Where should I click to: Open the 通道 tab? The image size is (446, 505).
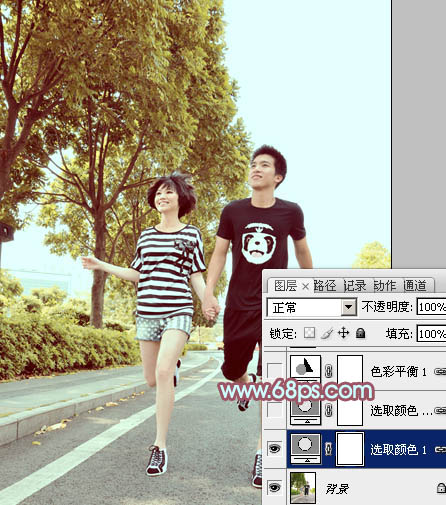(x=415, y=286)
